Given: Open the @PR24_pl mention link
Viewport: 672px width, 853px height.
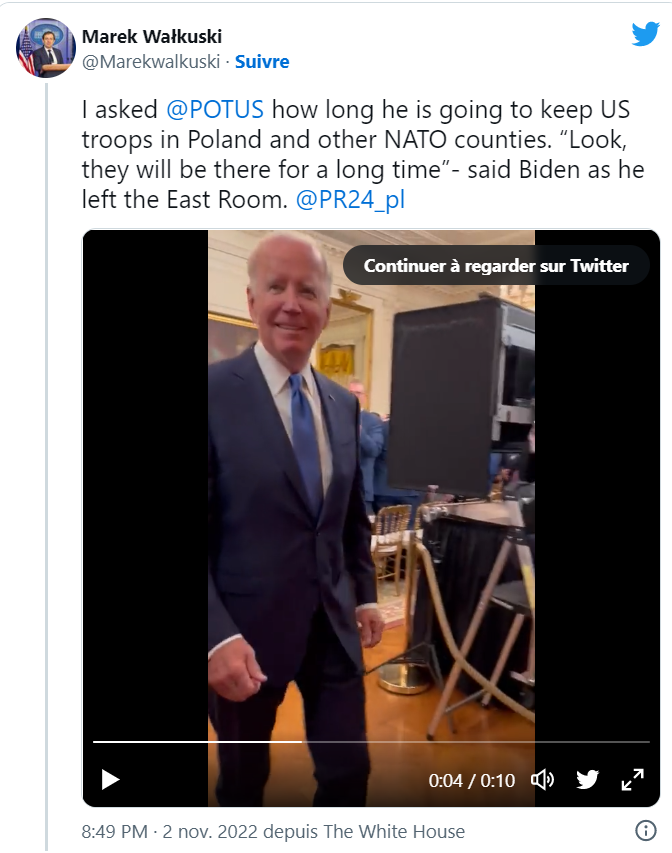Looking at the screenshot, I should pos(350,200).
